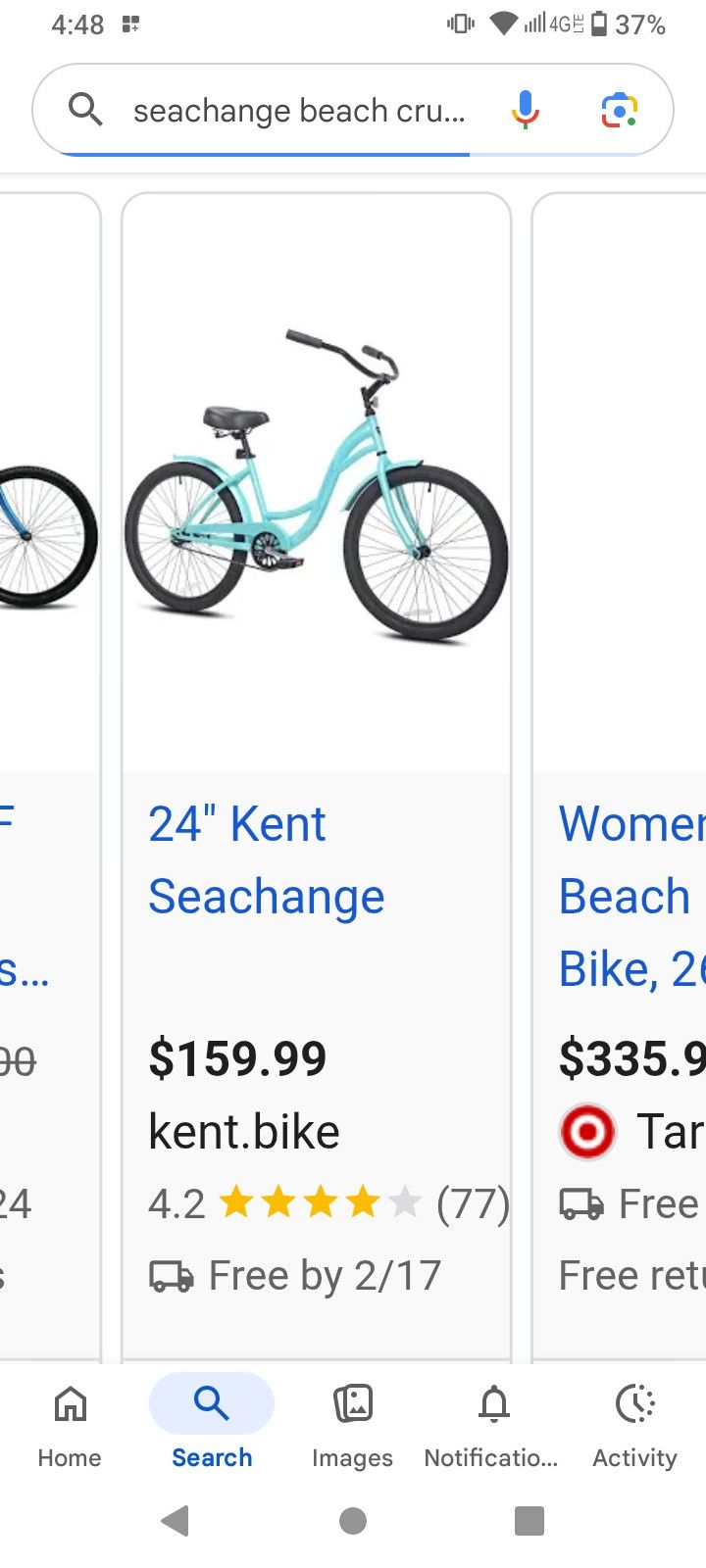Viewport: 706px width, 1568px height.
Task: Tap the kent.bike seller name
Action: 244,1132
